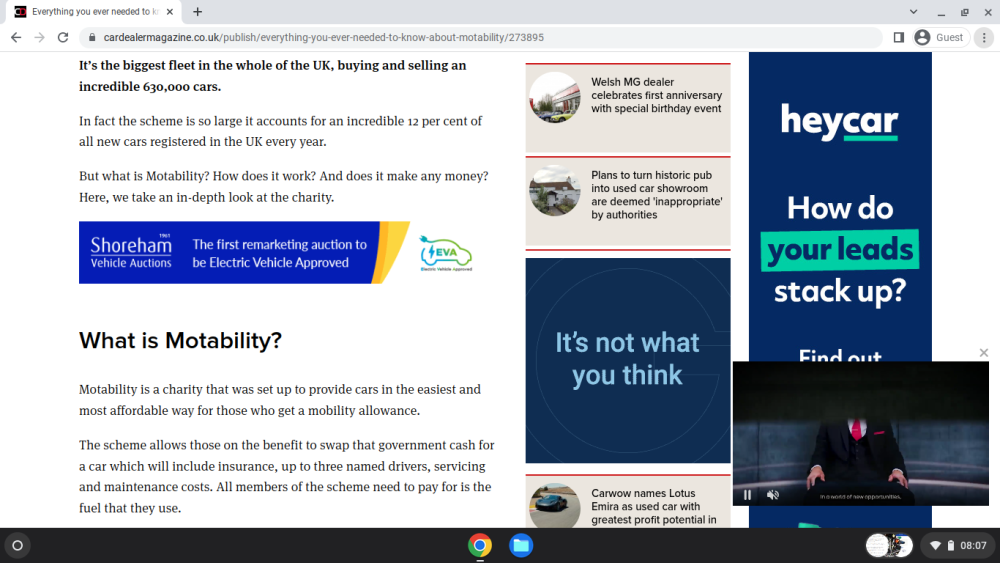Click the 'What is Motability?' heading

coord(180,340)
